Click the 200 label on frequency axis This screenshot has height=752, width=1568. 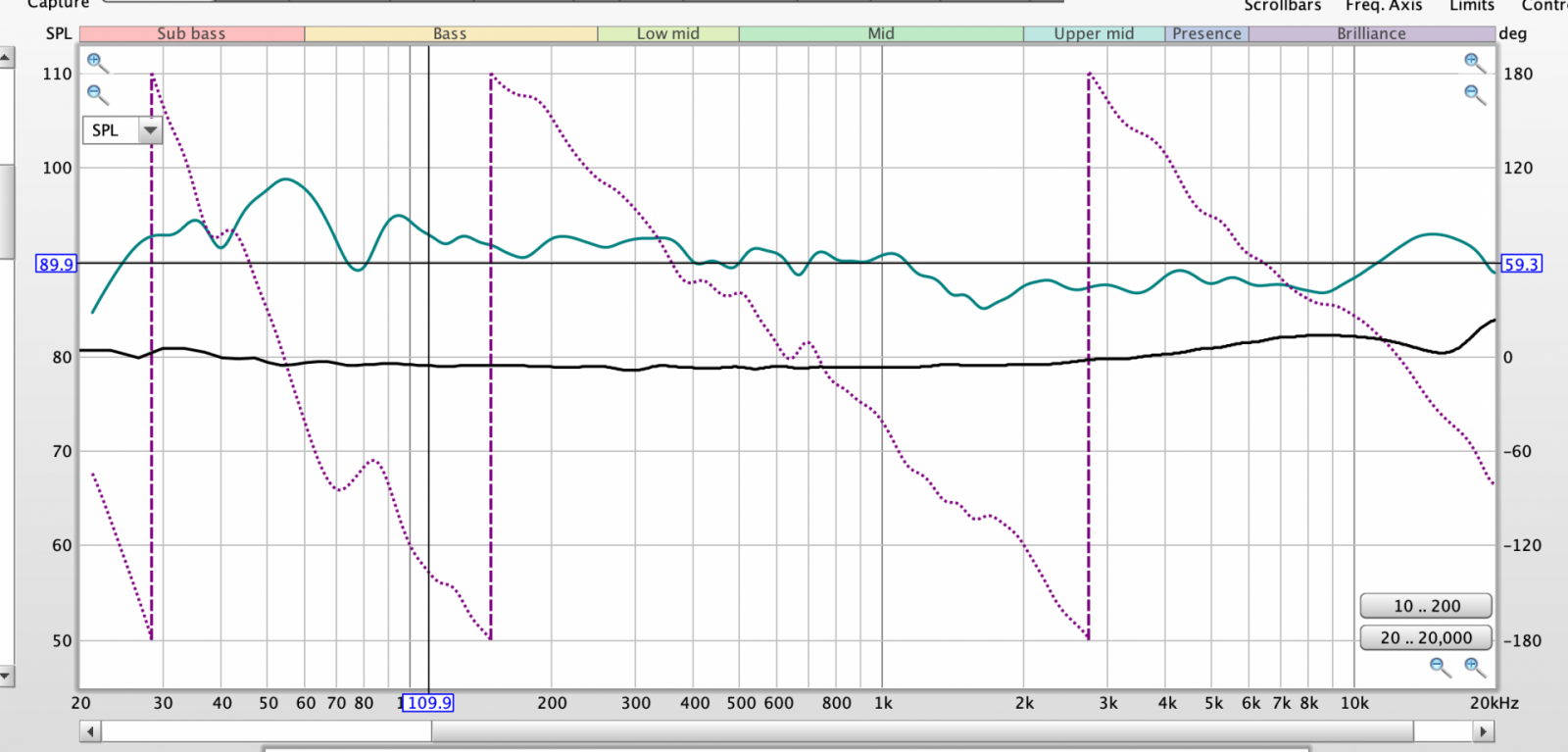[552, 703]
